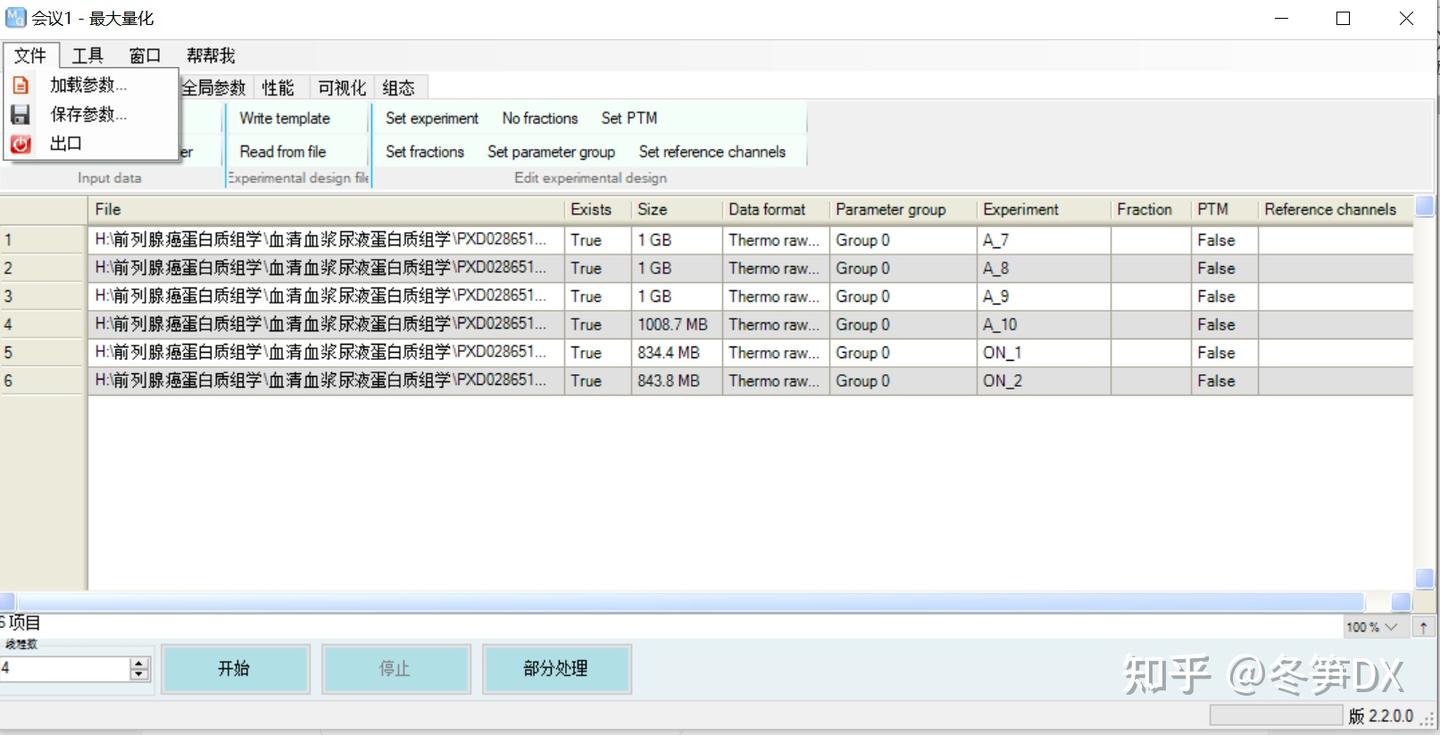The width and height of the screenshot is (1440, 735).
Task: Switch to the 性能 tab
Action: pos(278,88)
